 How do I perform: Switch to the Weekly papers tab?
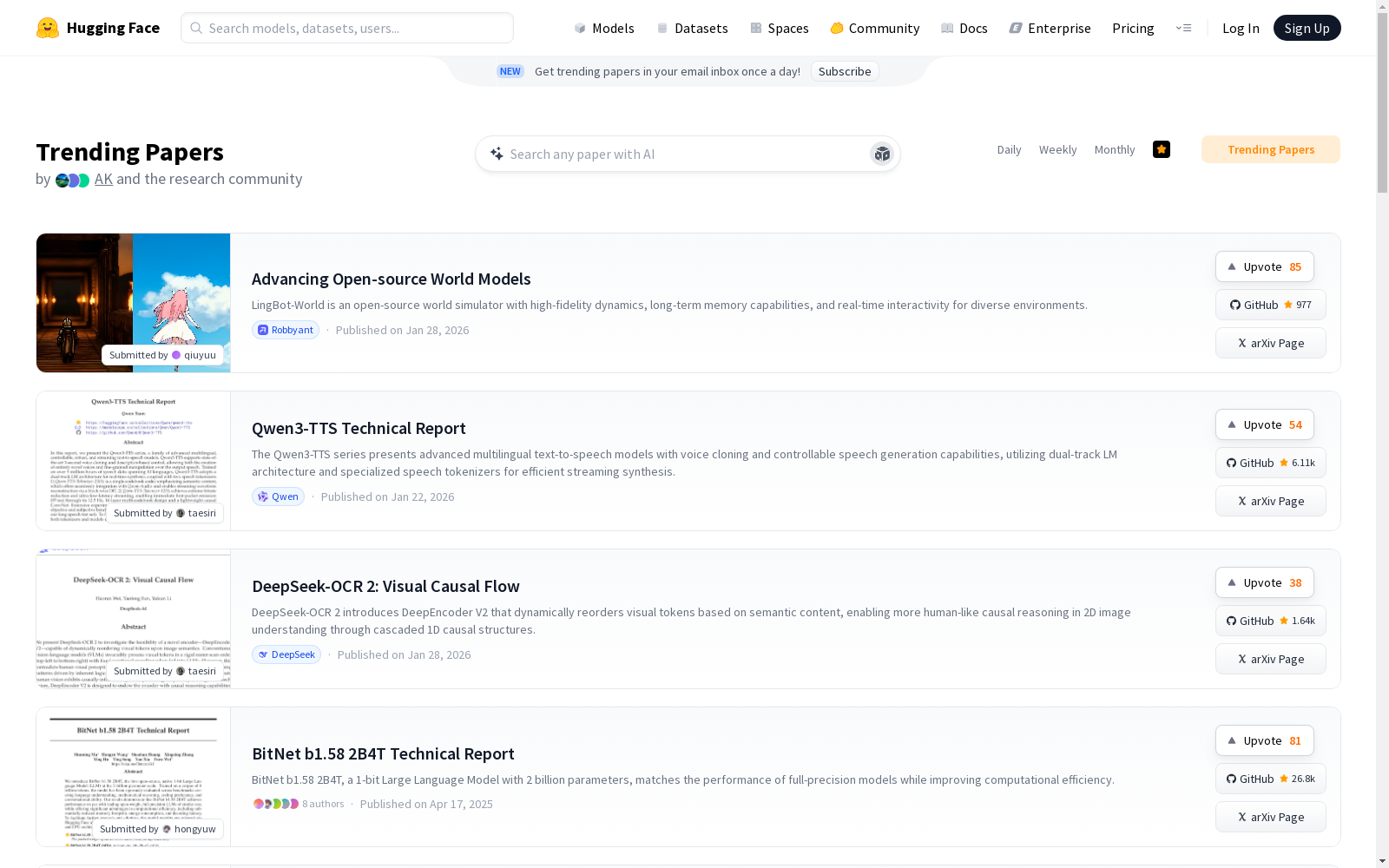tap(1057, 149)
